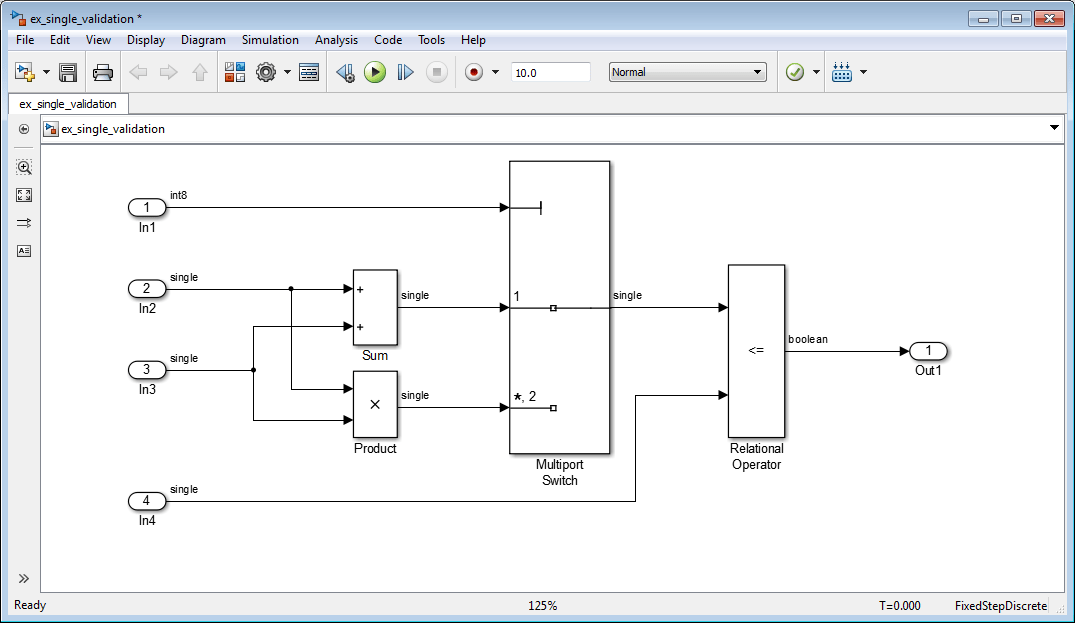Click the FixedStepDiscrete solver link
This screenshot has height=623, width=1075.
(1000, 605)
